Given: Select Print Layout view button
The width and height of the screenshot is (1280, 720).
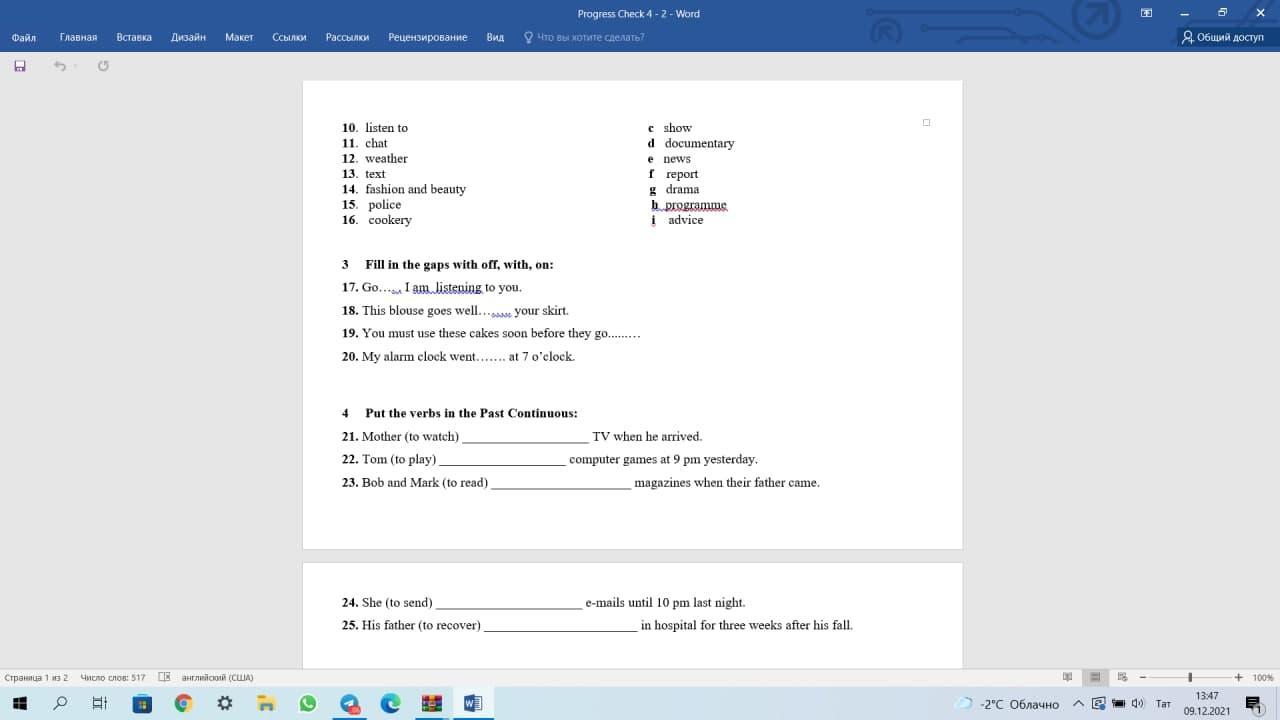Looking at the screenshot, I should click(1095, 677).
